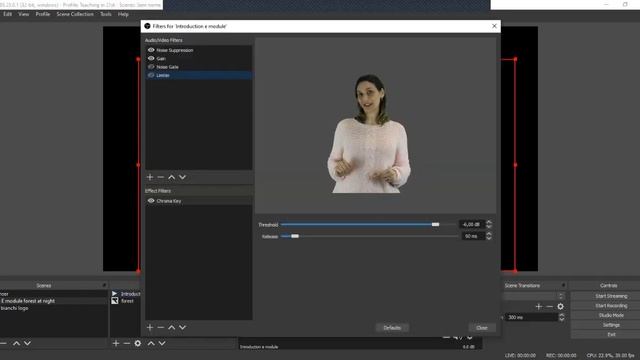640x360 pixels.
Task: Select the Noise Gate filter row
Action: (199, 67)
